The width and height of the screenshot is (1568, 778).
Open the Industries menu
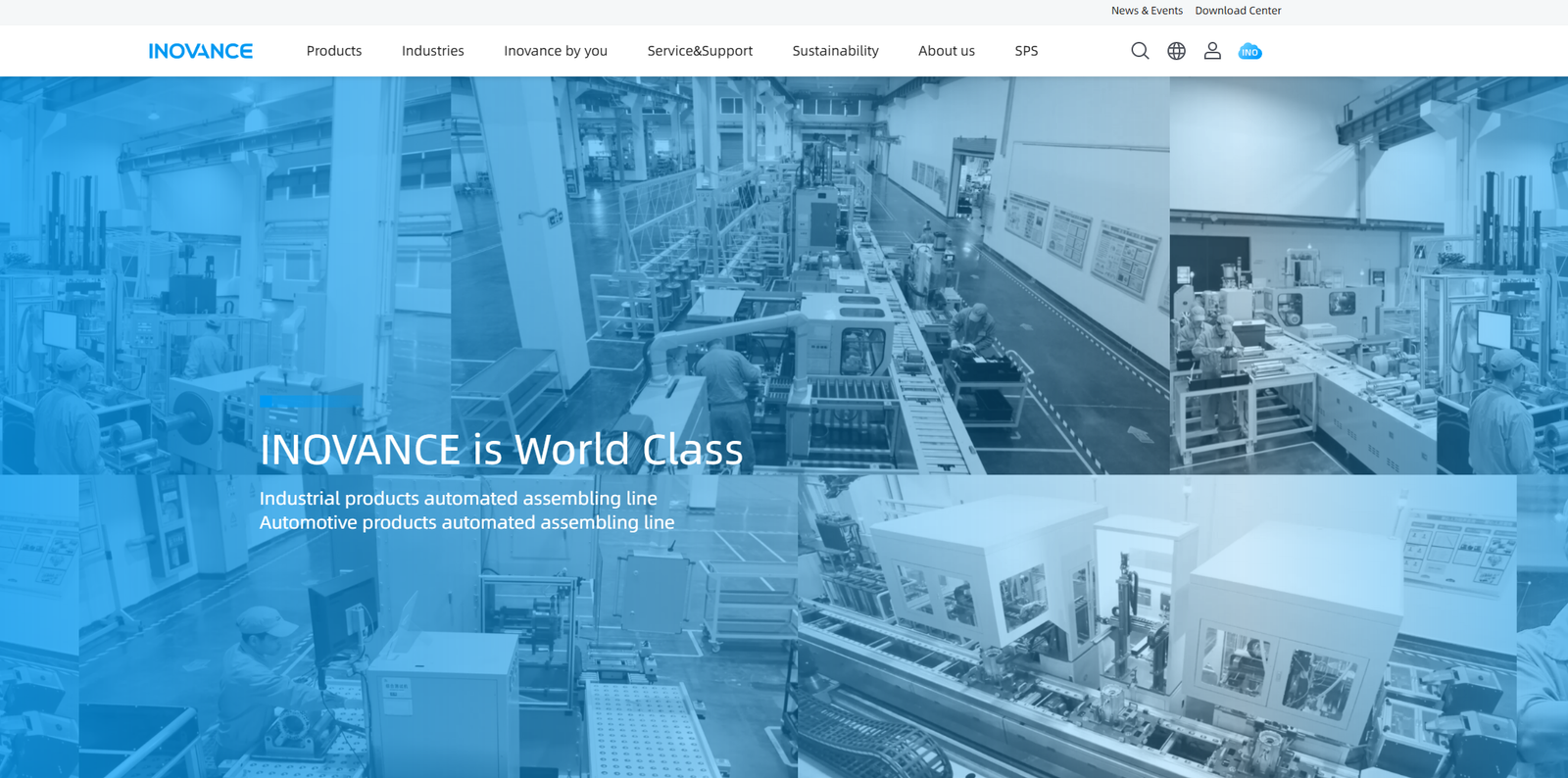tap(433, 51)
